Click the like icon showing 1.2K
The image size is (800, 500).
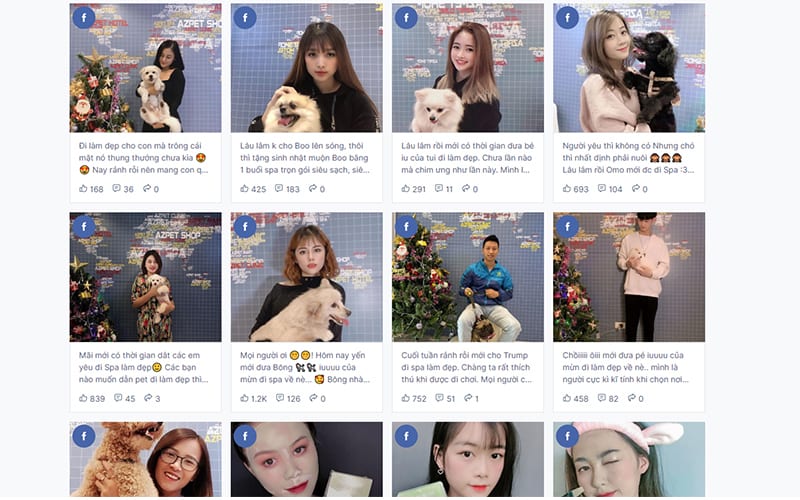pos(244,397)
